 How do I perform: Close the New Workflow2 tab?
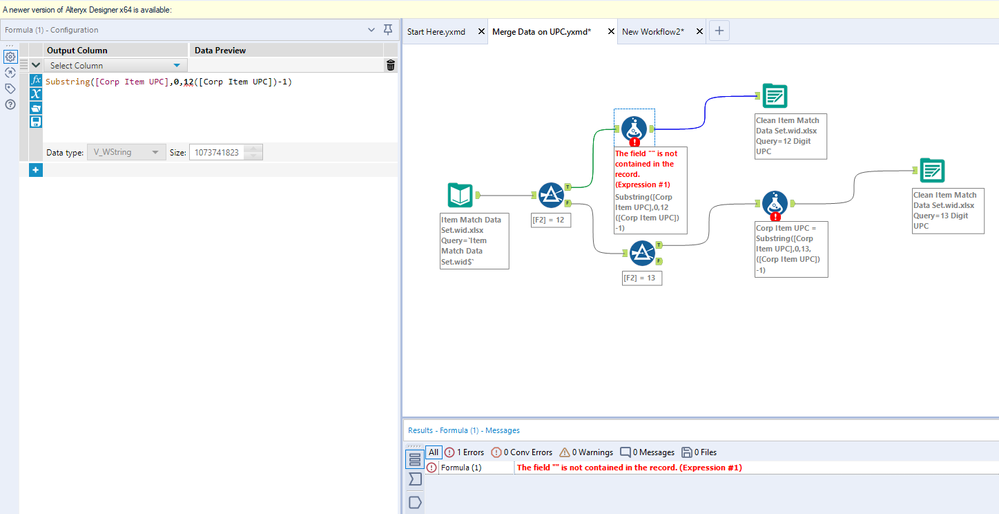[699, 31]
